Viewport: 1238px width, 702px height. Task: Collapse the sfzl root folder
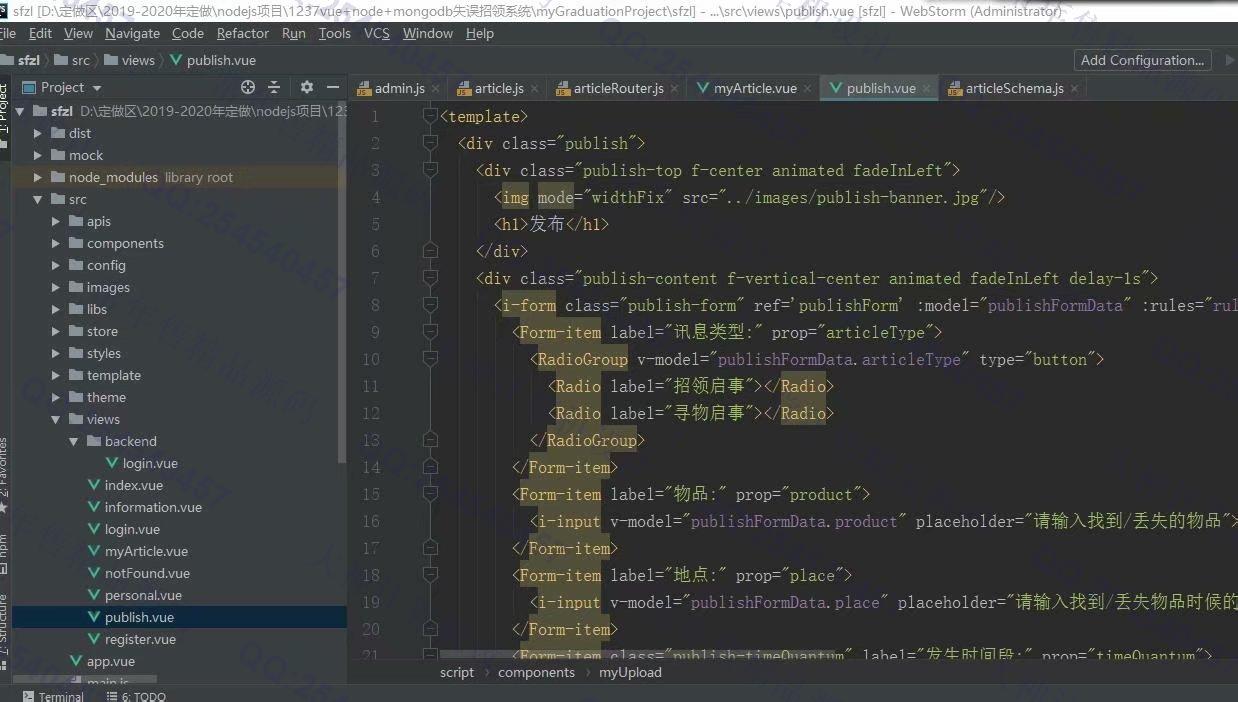click(20, 111)
